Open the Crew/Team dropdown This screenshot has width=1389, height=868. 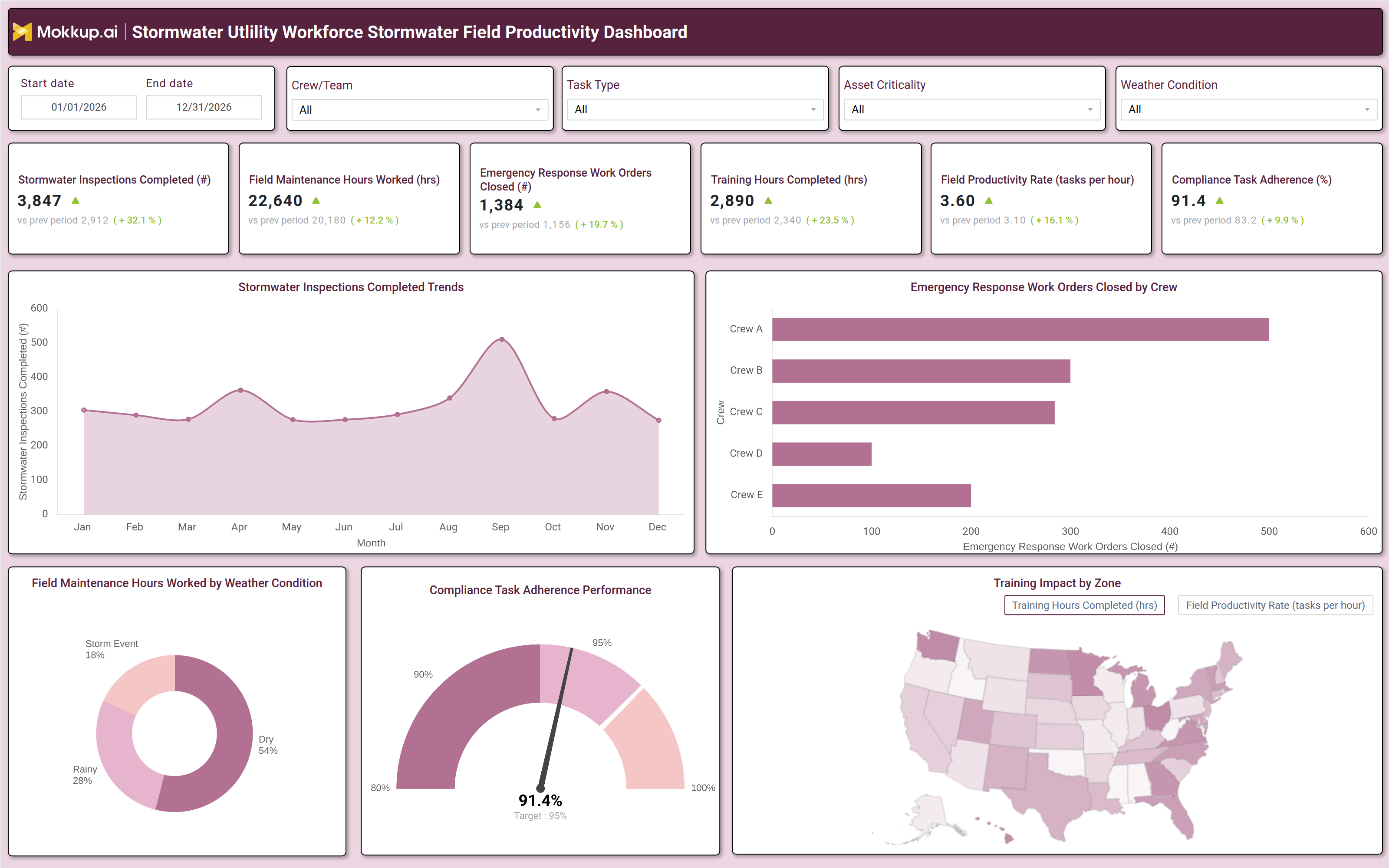pos(420,110)
